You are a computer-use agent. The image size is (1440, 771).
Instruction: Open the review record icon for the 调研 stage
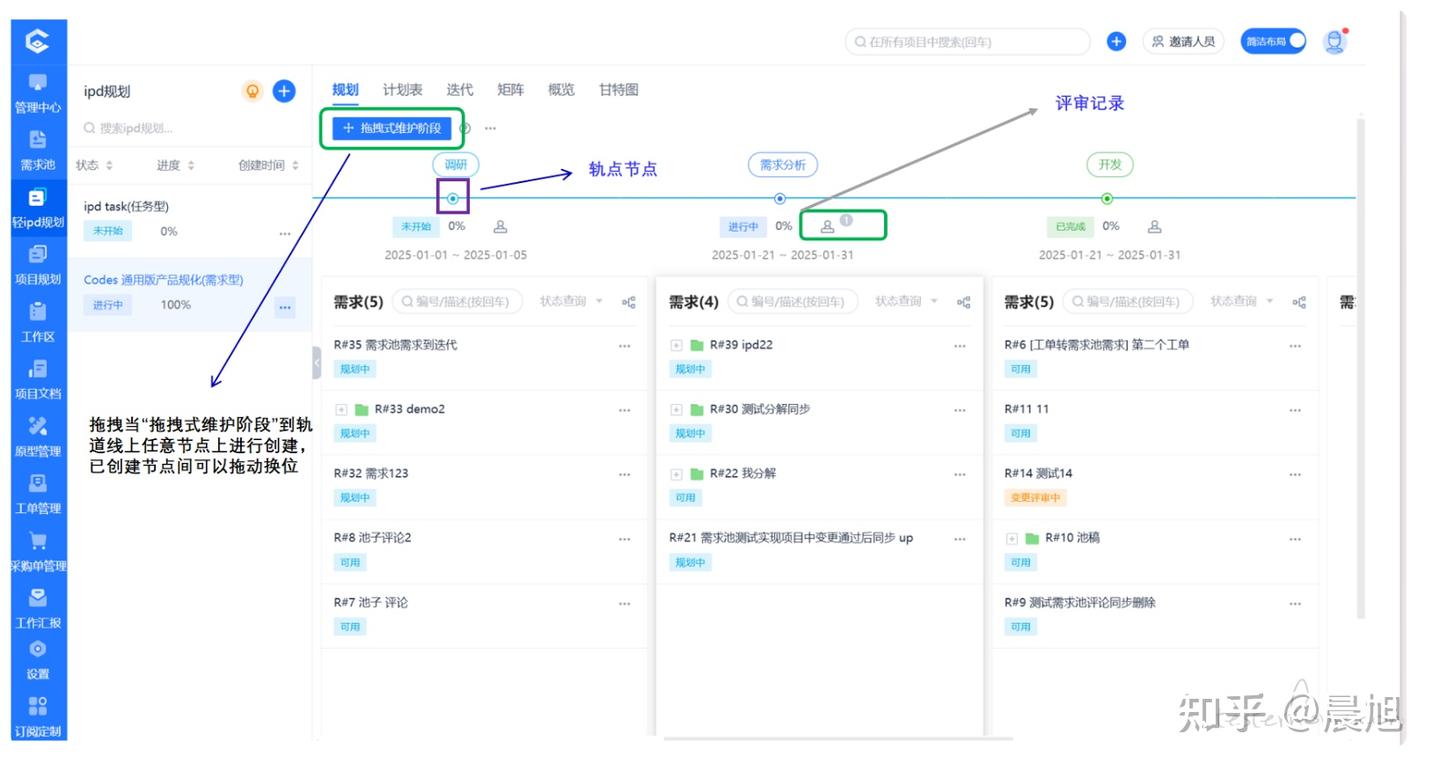501,227
